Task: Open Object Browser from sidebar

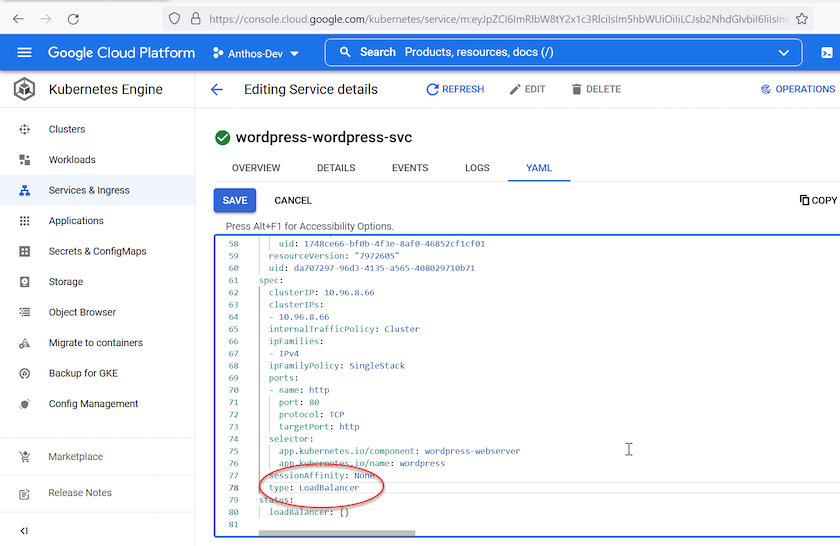Action: point(82,312)
